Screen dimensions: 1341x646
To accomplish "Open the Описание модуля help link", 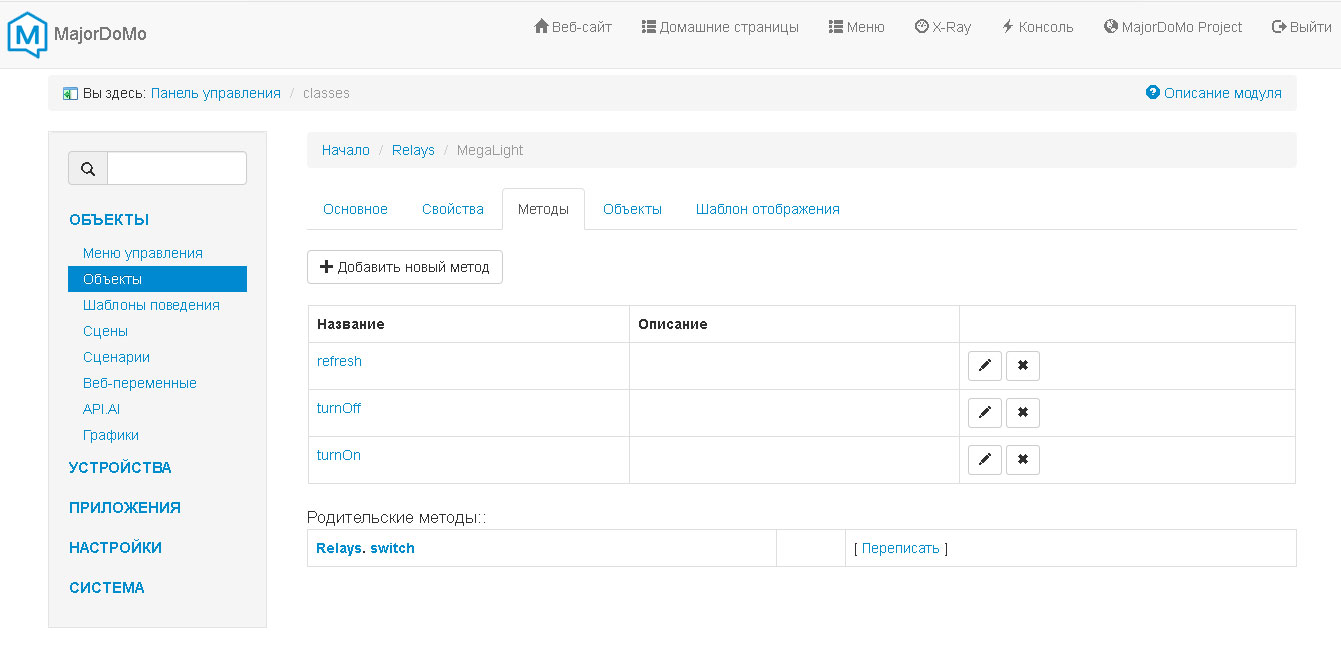I will coord(1213,93).
